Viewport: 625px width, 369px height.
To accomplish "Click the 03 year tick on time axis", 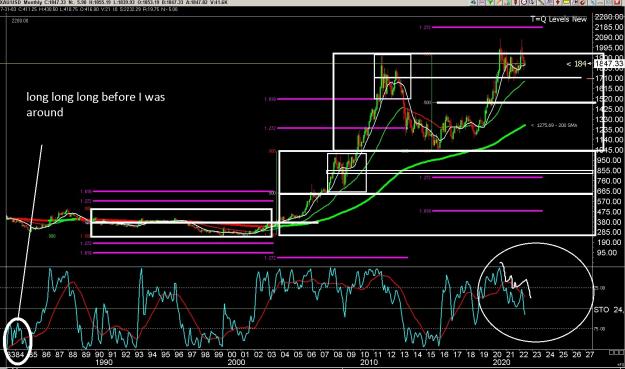I will pos(271,354).
